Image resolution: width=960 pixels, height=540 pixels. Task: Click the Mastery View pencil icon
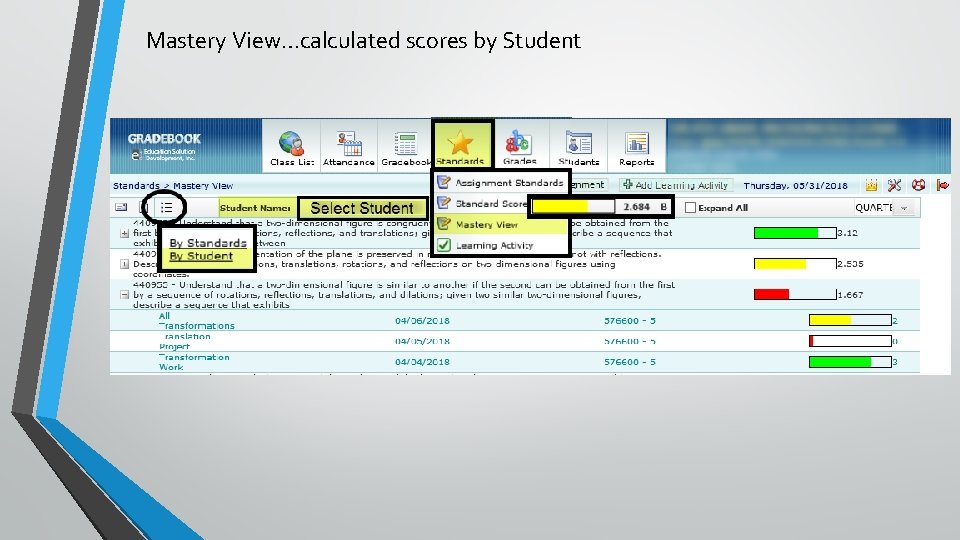point(444,224)
